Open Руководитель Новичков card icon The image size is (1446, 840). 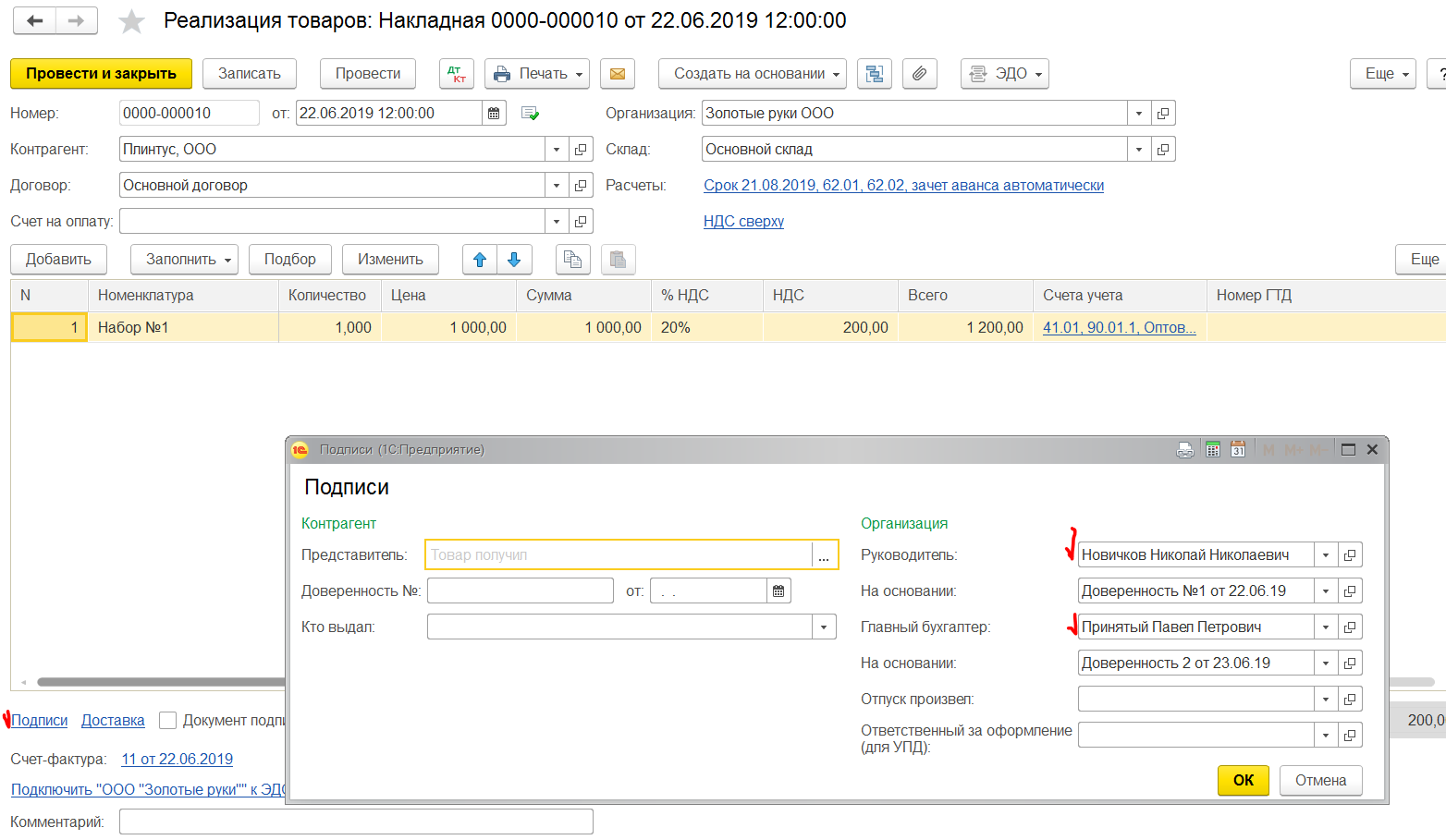(x=1350, y=554)
